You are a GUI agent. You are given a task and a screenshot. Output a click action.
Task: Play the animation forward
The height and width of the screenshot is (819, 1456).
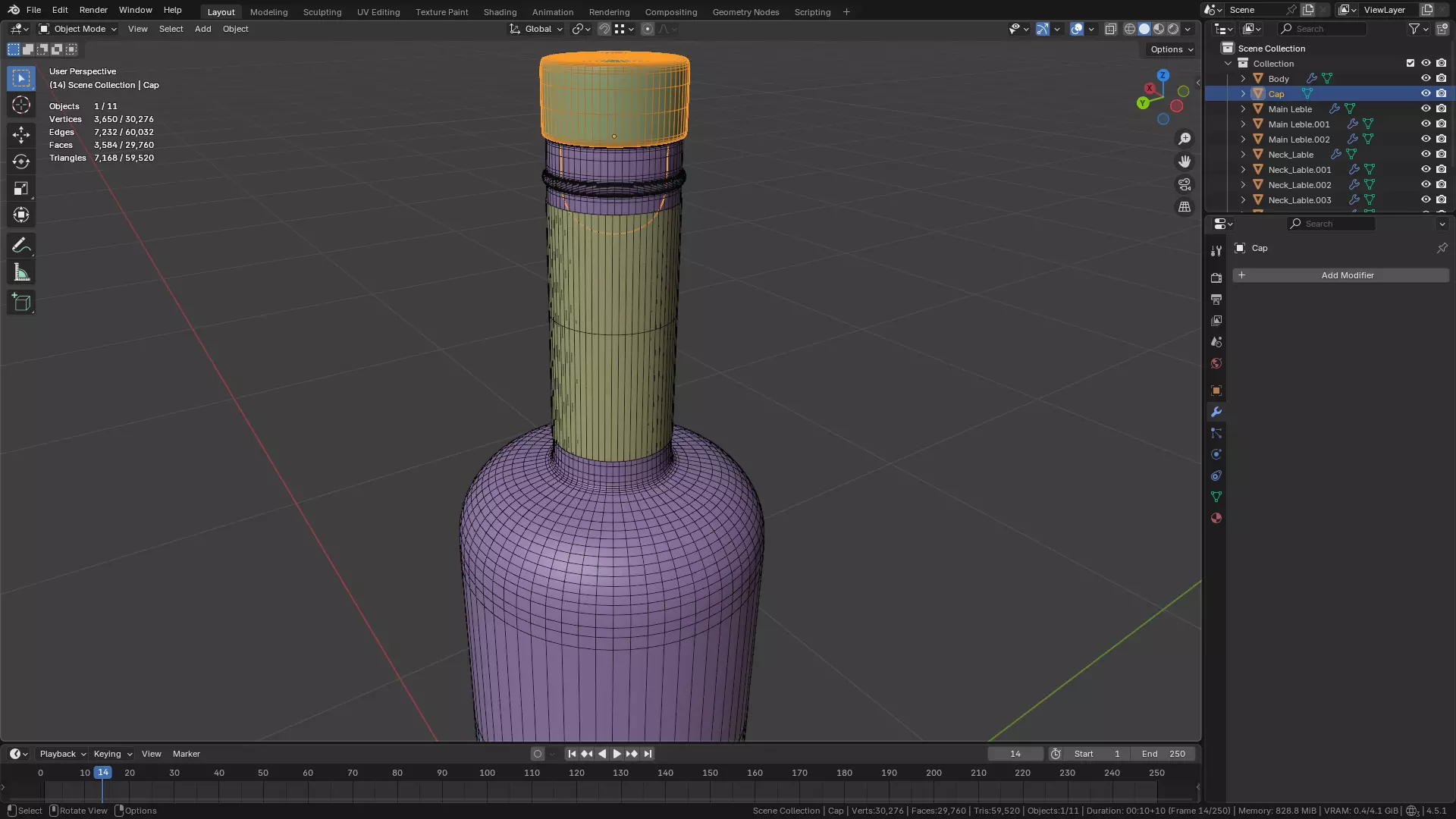617,754
